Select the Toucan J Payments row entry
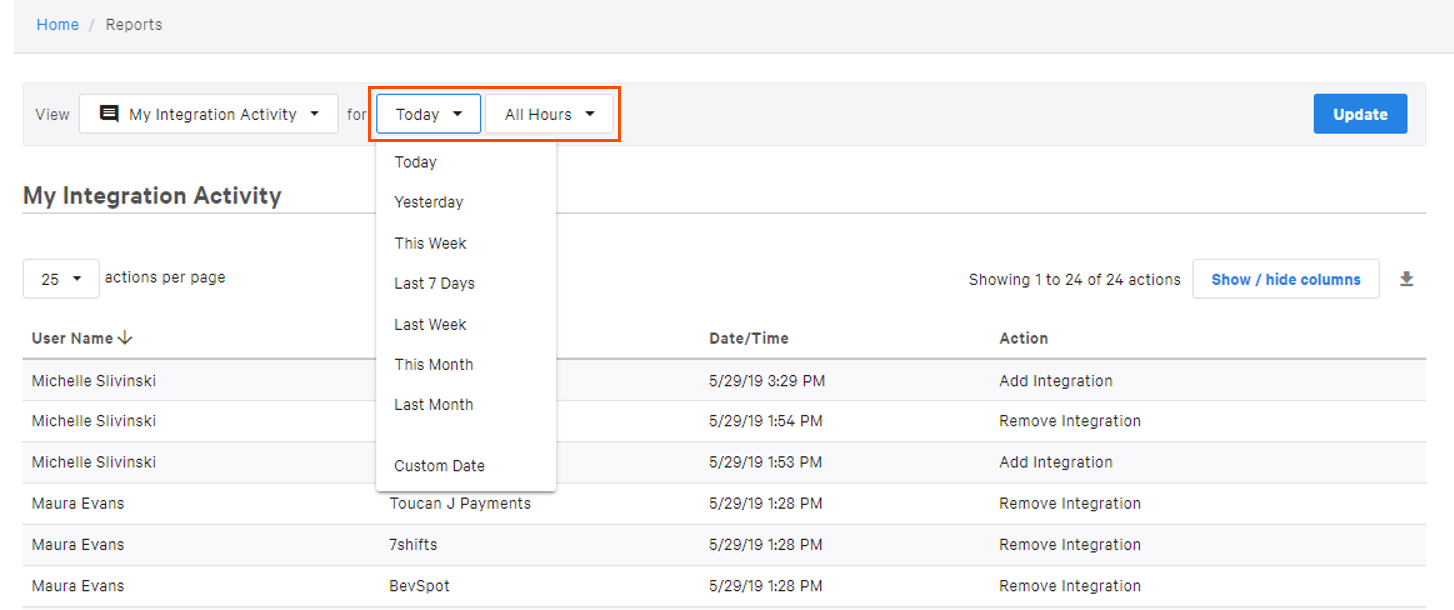1454x610 pixels. 460,503
